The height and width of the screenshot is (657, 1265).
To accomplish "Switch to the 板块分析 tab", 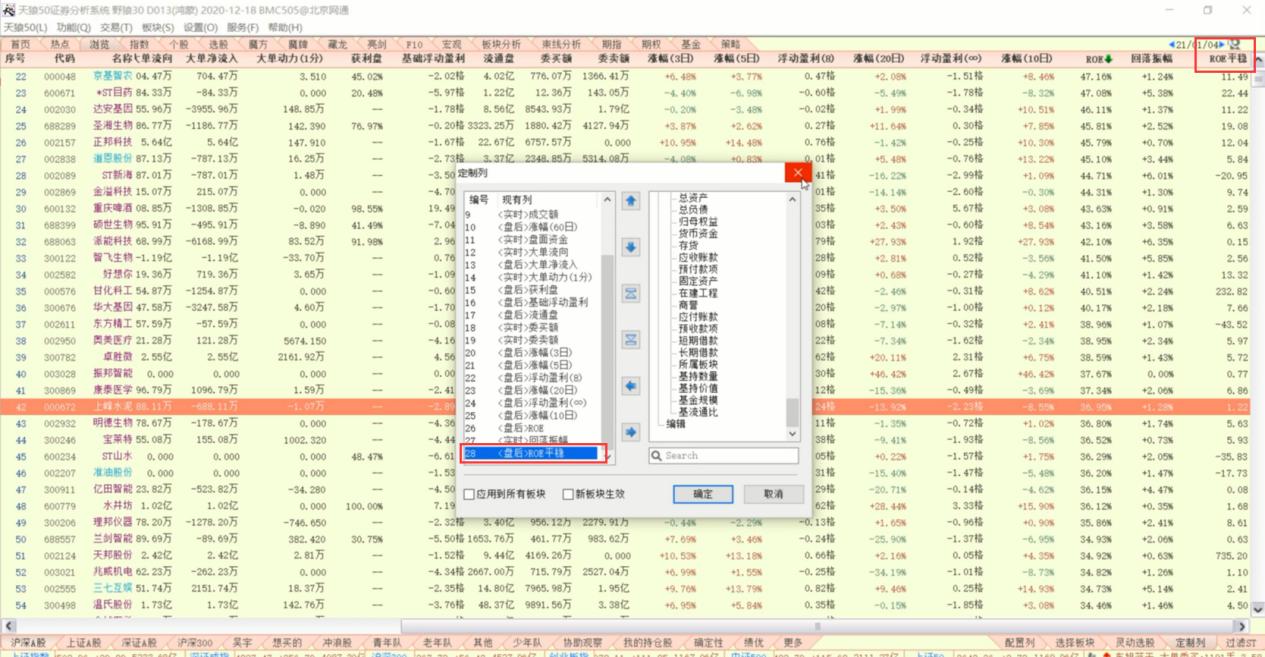I will tap(501, 44).
